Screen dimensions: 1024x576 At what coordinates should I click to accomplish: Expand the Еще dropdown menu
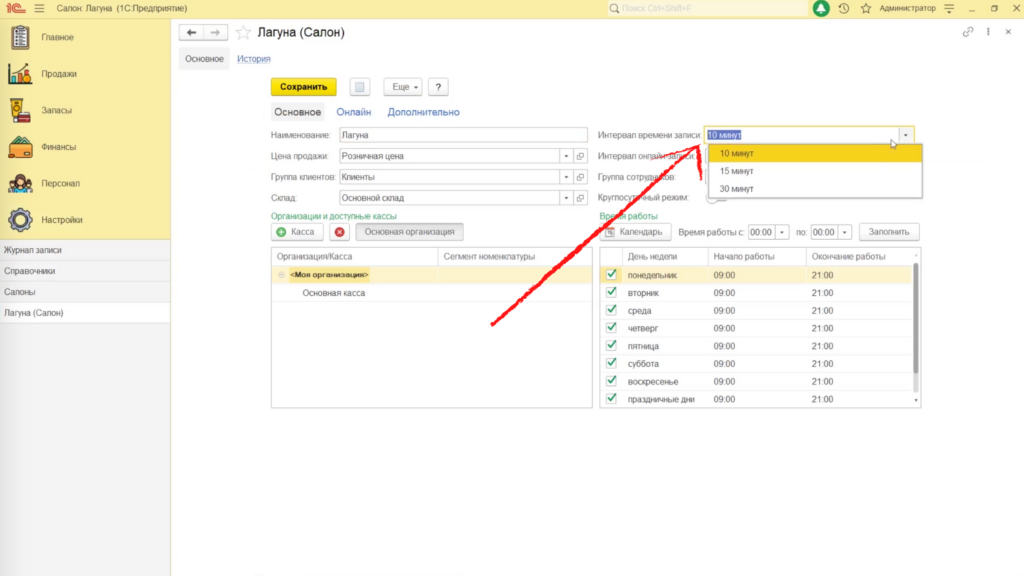coord(403,87)
